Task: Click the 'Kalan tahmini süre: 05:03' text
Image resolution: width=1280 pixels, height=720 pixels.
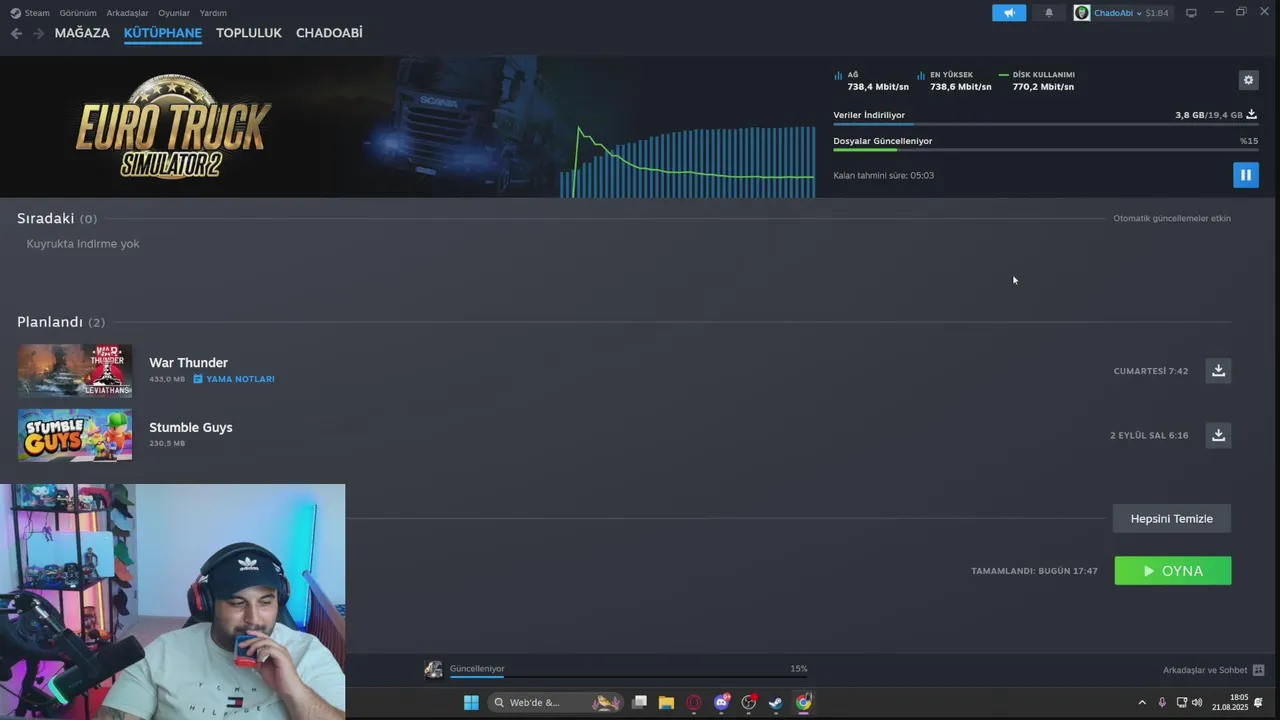Action: pos(884,176)
